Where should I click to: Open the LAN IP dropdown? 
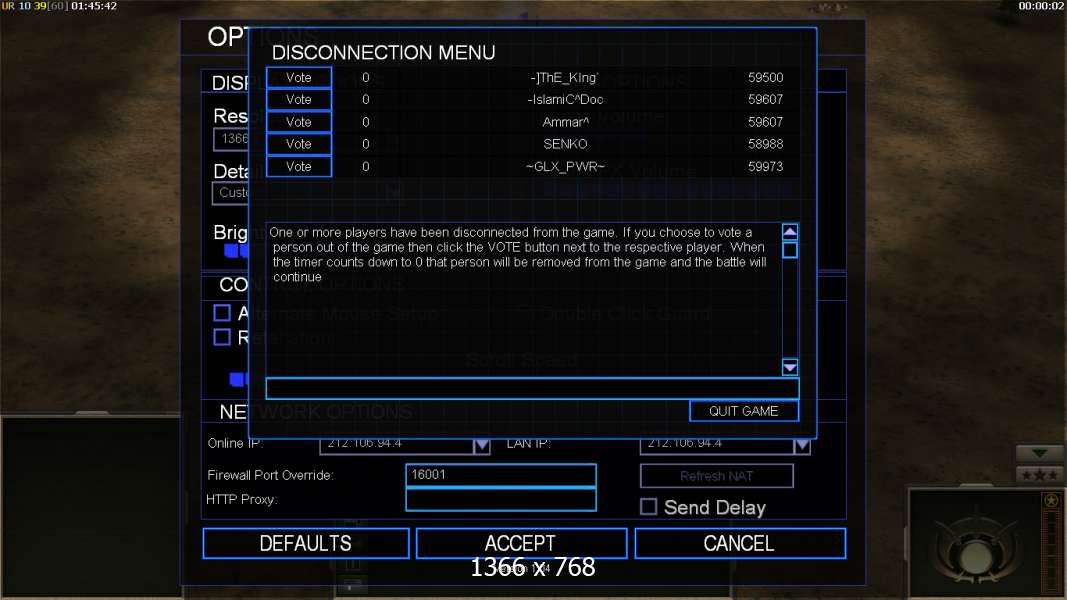802,445
